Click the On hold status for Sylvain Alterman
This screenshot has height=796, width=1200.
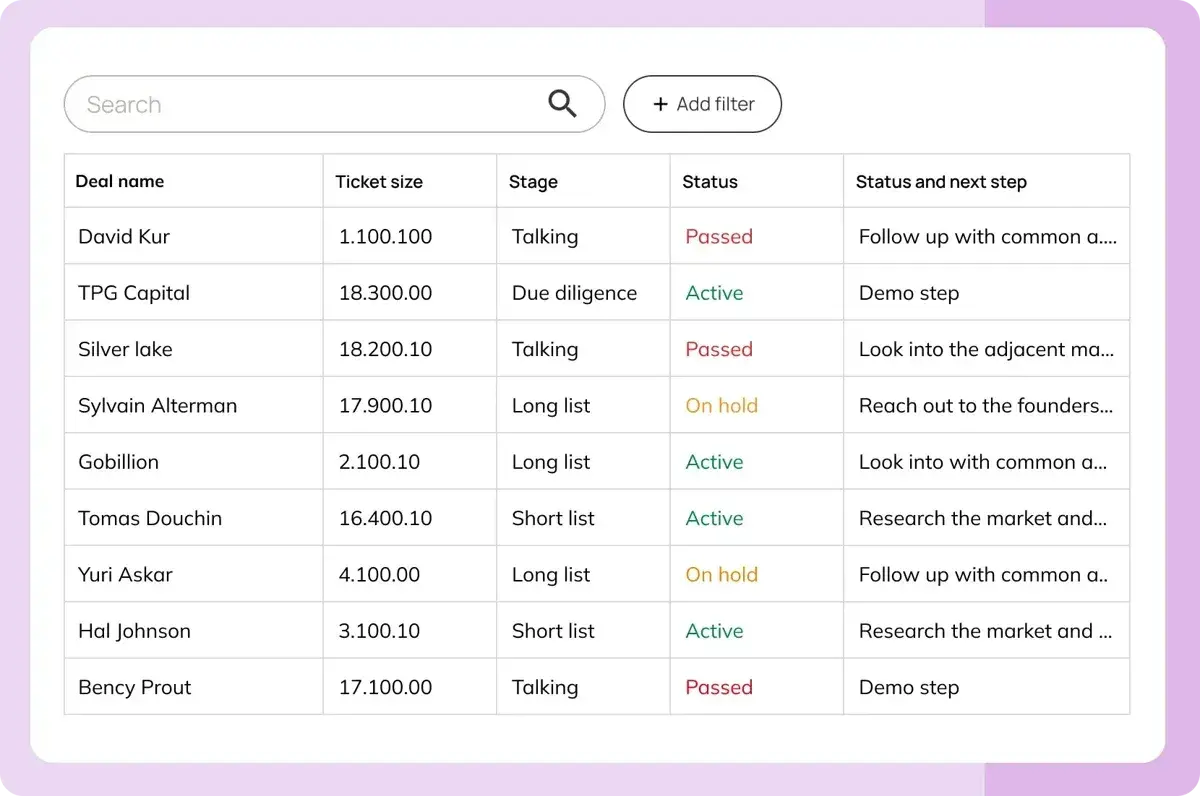click(x=722, y=405)
